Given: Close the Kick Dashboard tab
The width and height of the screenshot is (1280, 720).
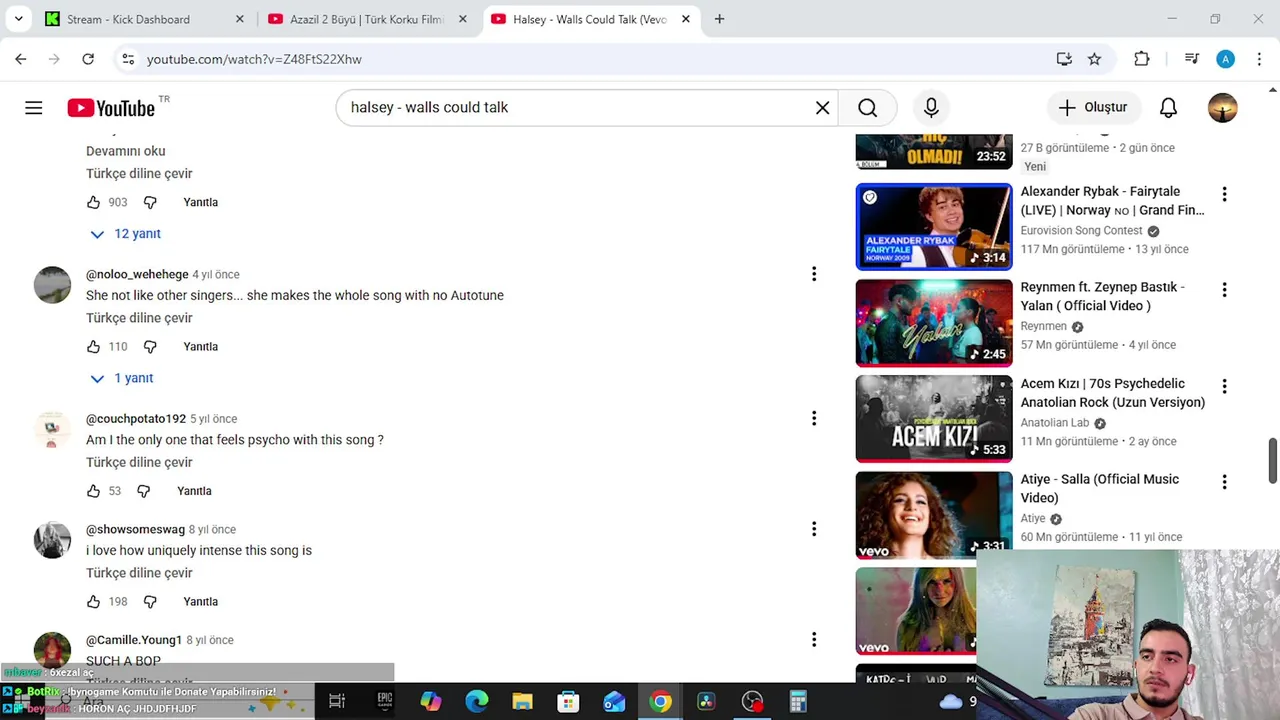Looking at the screenshot, I should (x=239, y=19).
